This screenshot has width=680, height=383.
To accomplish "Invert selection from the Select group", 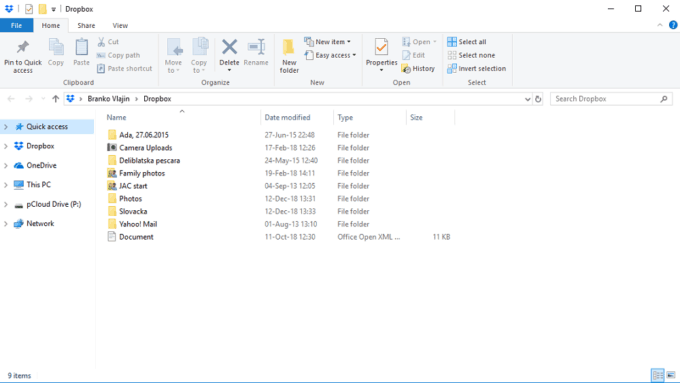I will [x=477, y=69].
